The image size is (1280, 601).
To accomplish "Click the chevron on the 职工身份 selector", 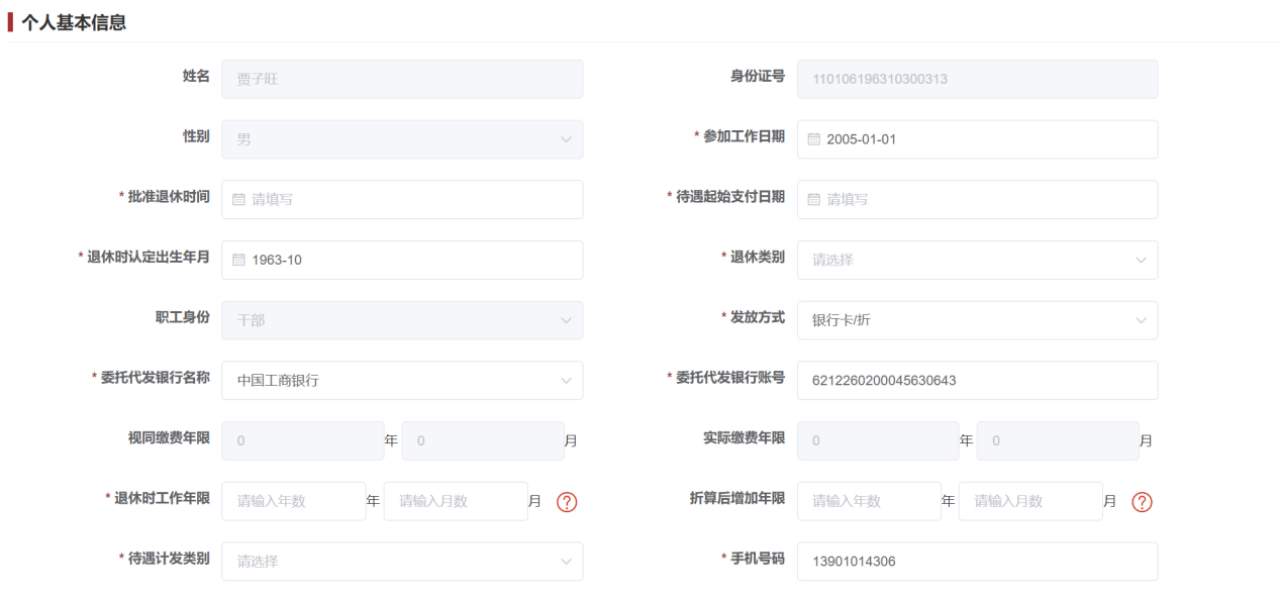I will point(566,320).
